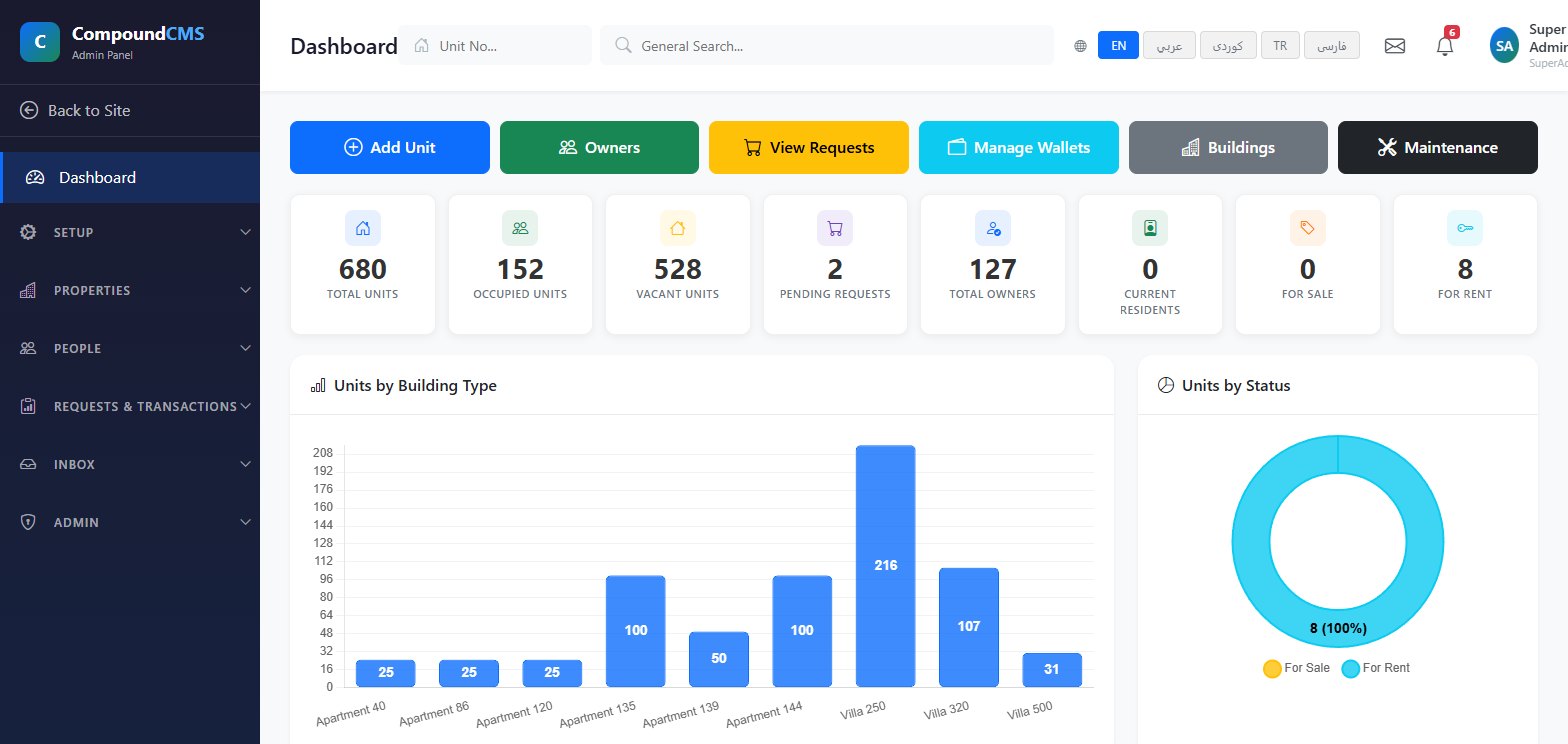Open the Owners button
1568x744 pixels.
tap(599, 148)
